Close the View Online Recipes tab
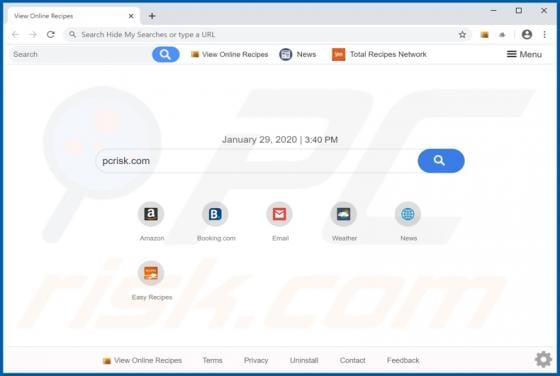 131,16
